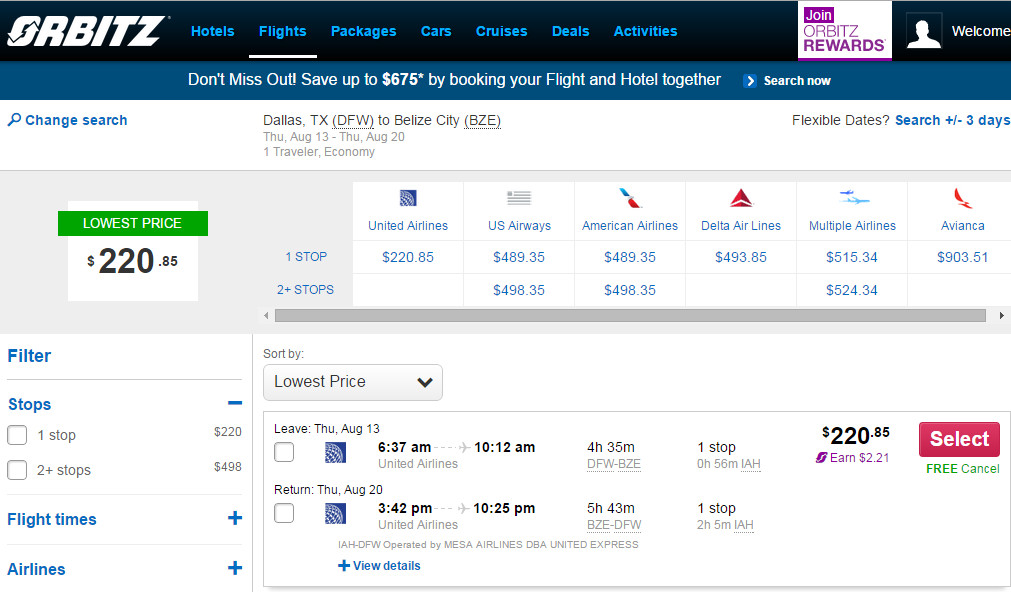1011x592 pixels.
Task: Select the US Airways 2+ stops $498.35 price
Action: (x=519, y=290)
